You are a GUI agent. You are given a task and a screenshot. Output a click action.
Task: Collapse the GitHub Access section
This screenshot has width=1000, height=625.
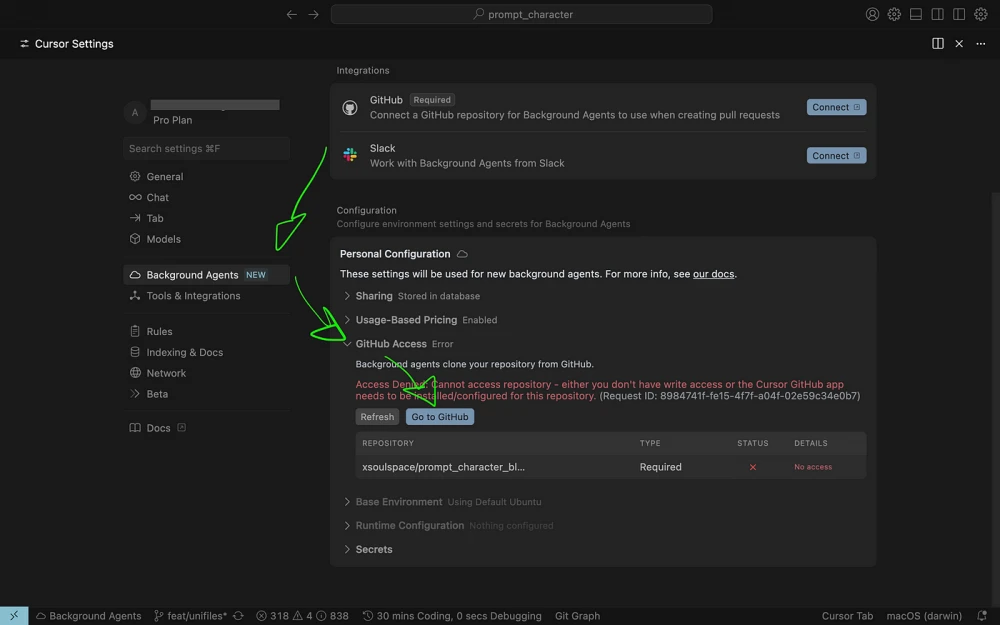[391, 344]
